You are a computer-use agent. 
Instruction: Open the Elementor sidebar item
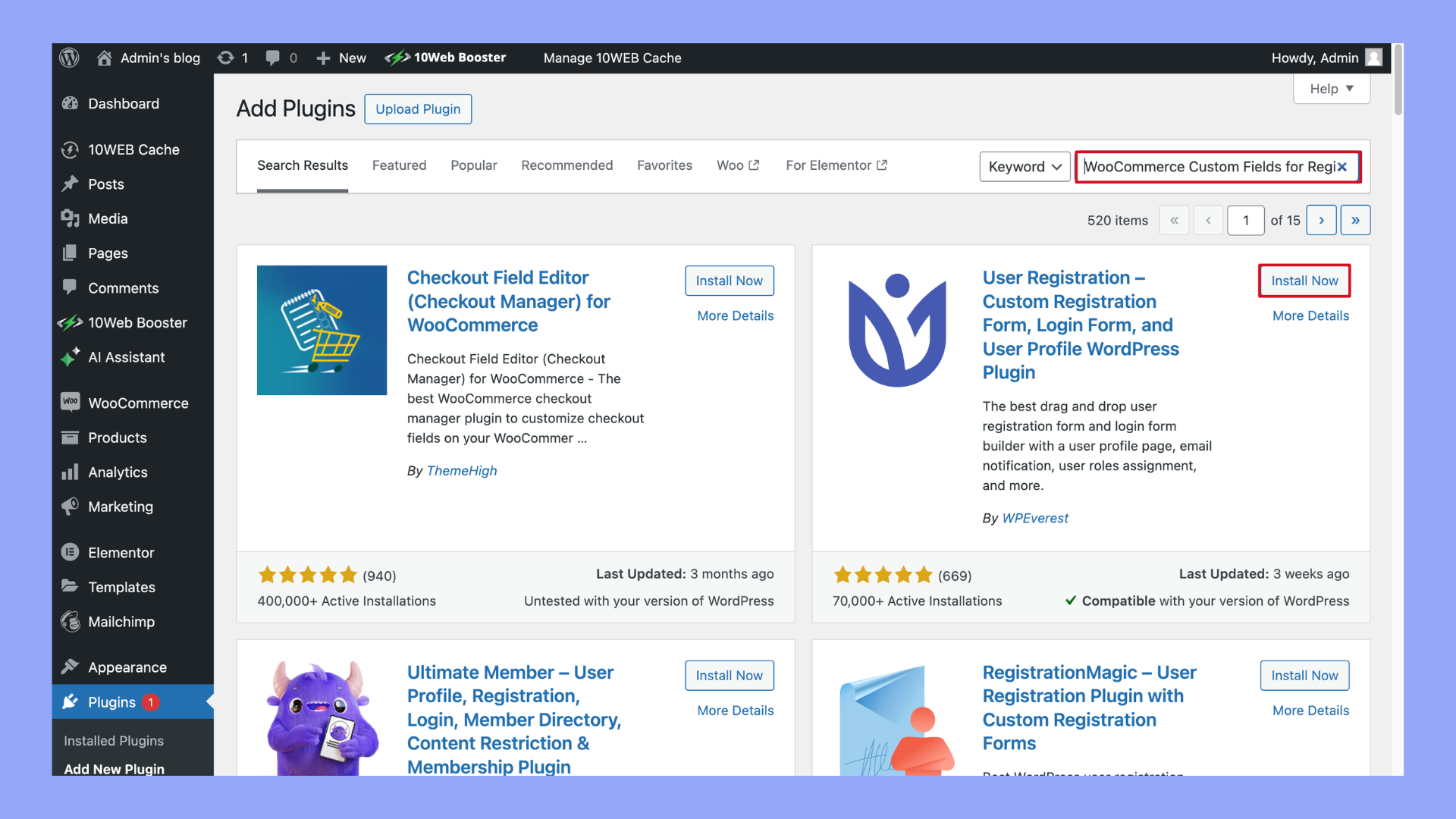[121, 553]
